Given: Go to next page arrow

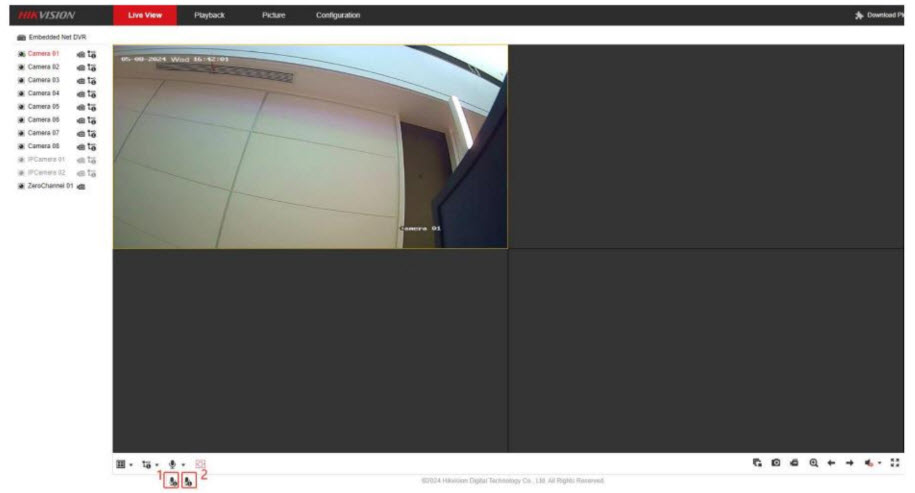Looking at the screenshot, I should tap(849, 463).
